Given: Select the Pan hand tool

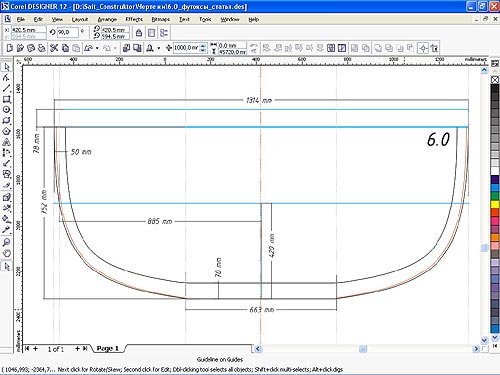Looking at the screenshot, I should (7, 253).
